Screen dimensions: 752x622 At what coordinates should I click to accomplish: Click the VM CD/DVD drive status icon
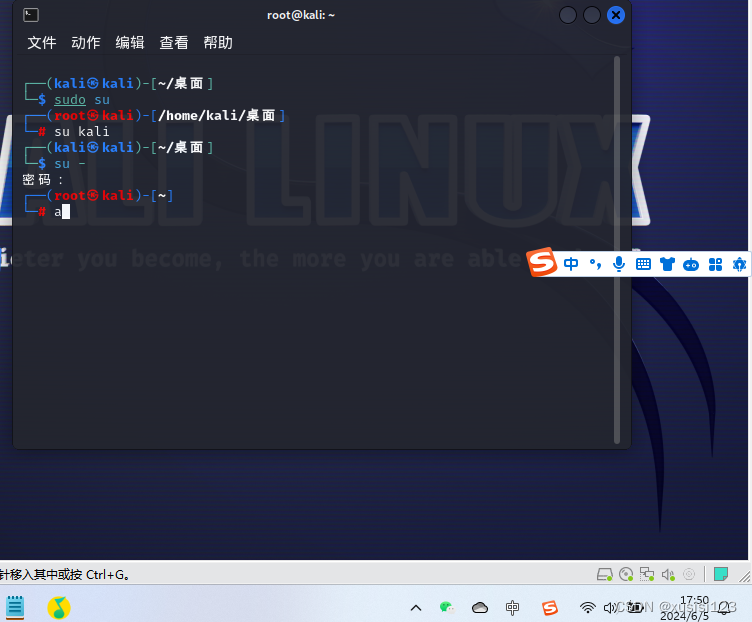[626, 574]
